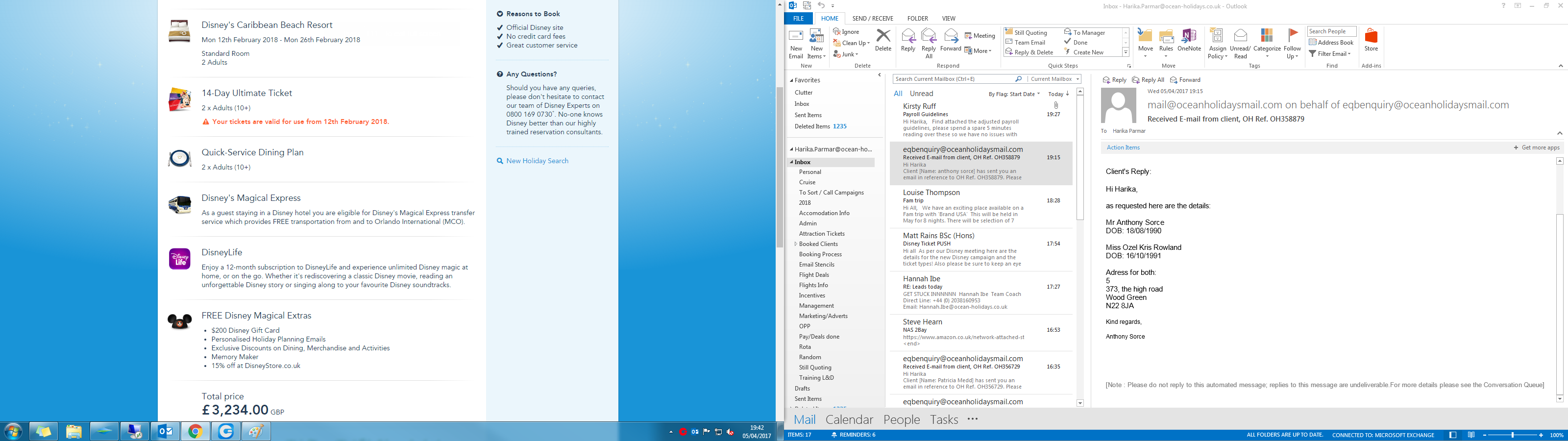Viewport: 1568px width, 441px height.
Task: Run the Done quick step
Action: point(1076,43)
